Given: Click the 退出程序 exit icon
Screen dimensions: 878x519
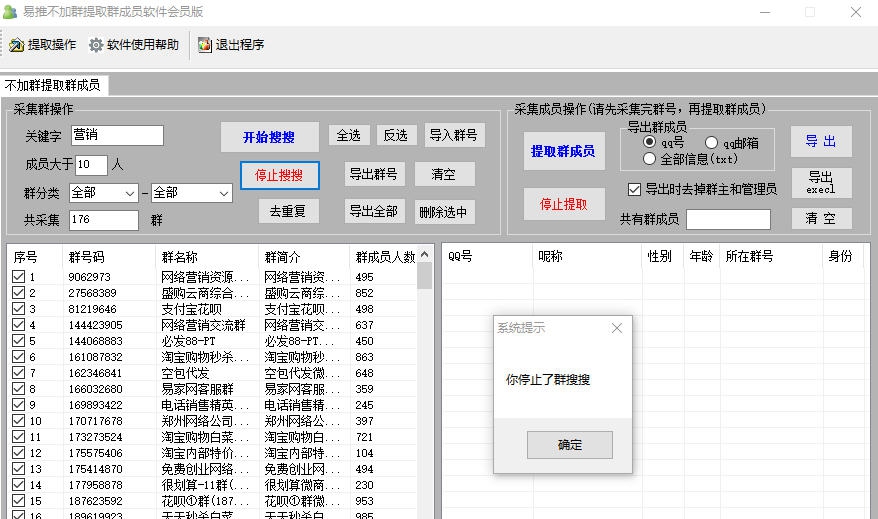Looking at the screenshot, I should (x=205, y=45).
